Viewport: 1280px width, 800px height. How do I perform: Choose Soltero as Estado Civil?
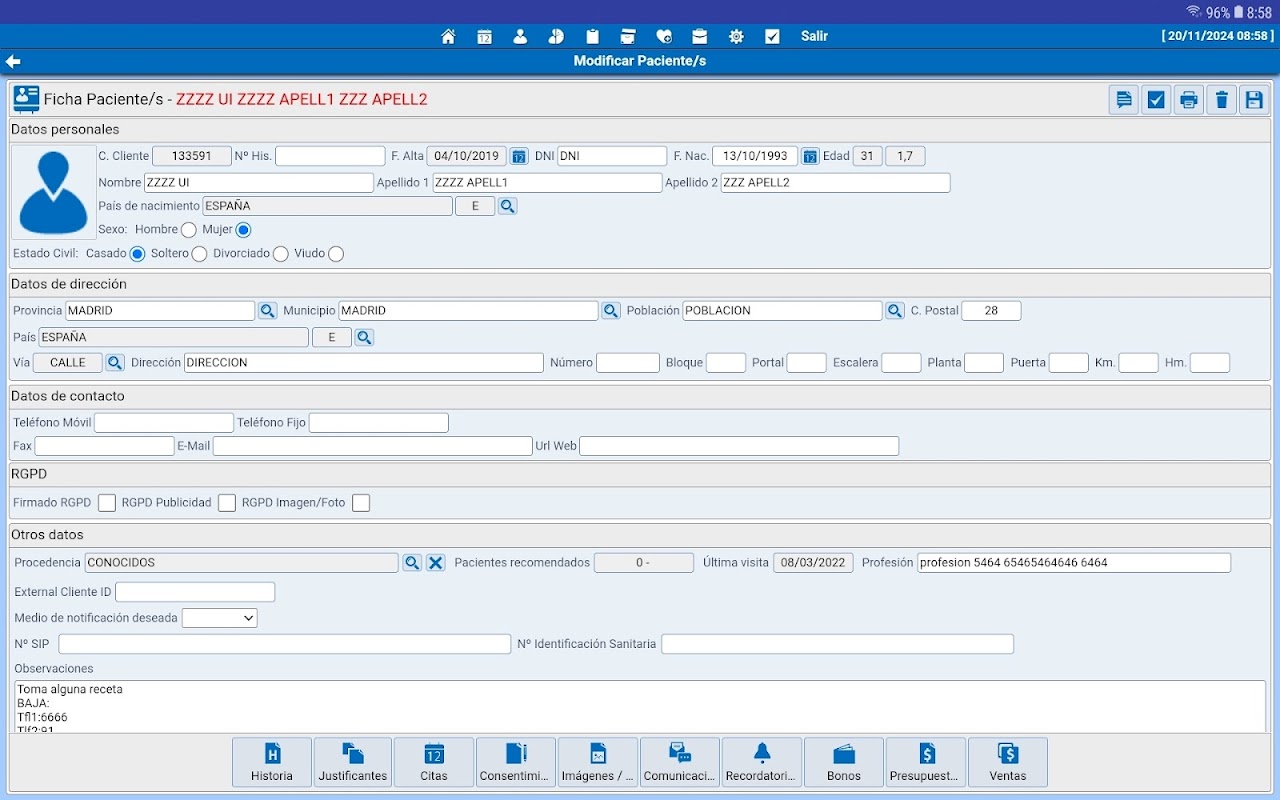199,254
